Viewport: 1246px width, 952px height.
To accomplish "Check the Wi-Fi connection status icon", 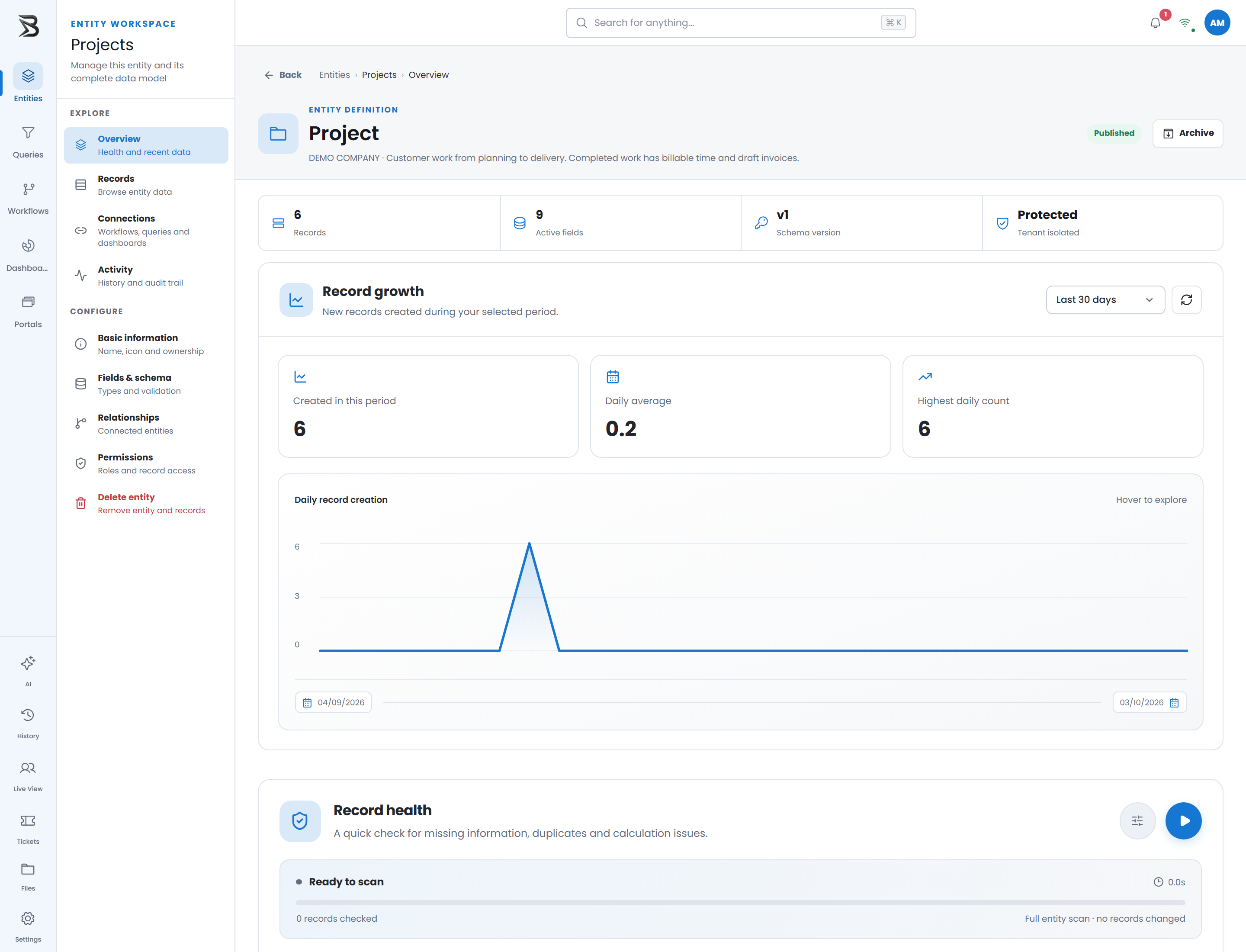I will click(1185, 23).
